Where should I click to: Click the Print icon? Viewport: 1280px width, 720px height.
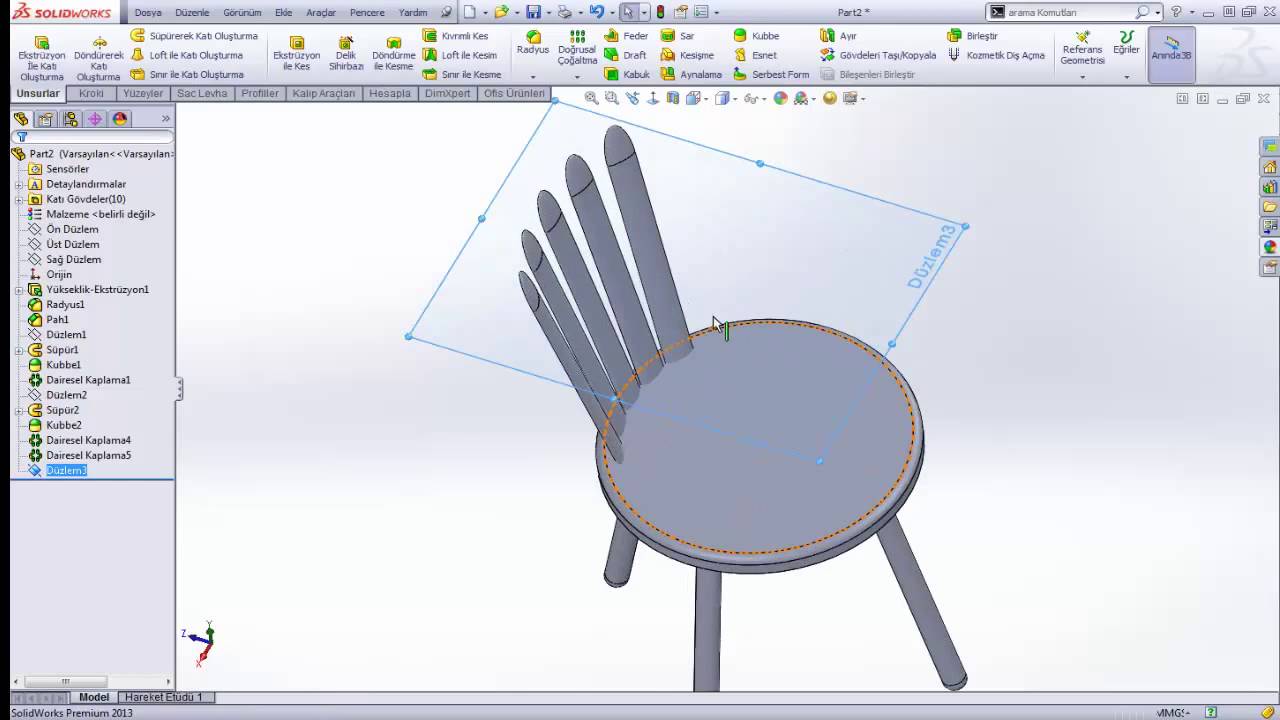(x=564, y=12)
